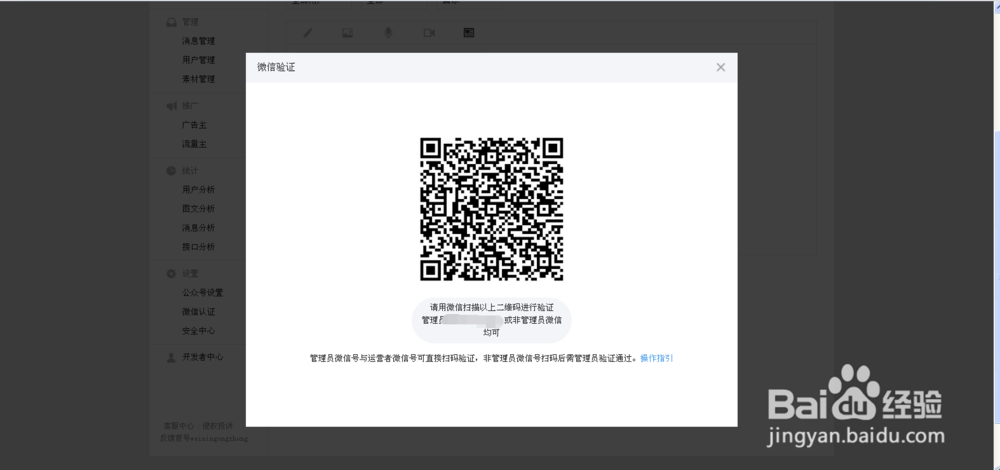Go to 流量主 in the sidebar

pos(194,144)
